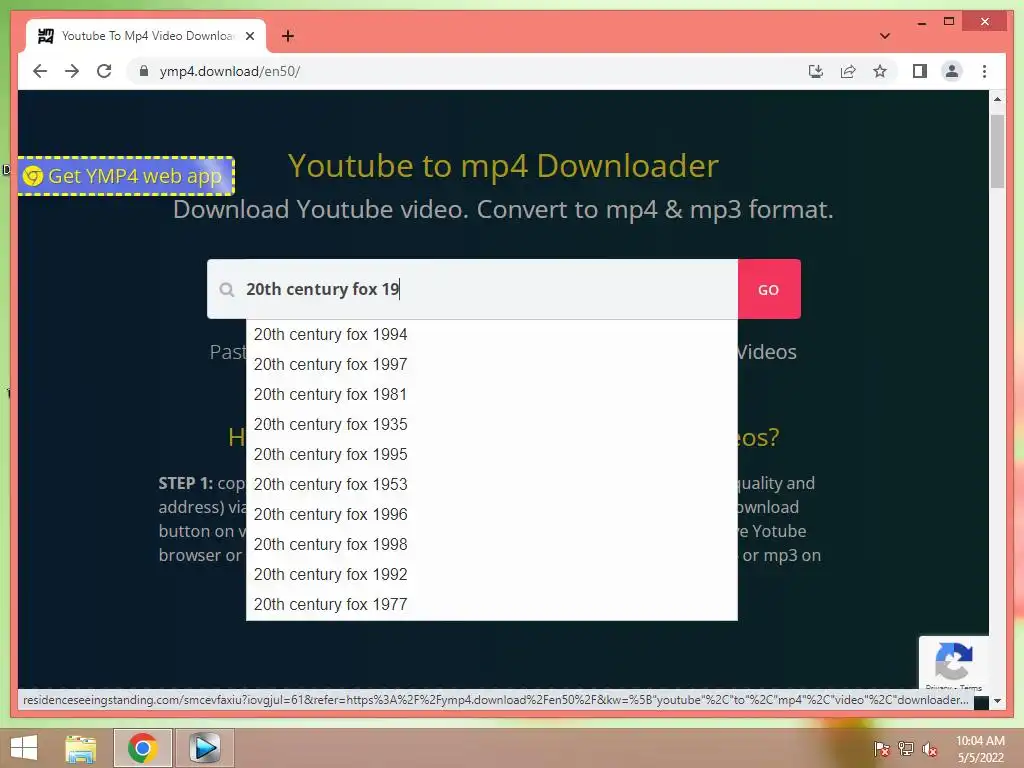The width and height of the screenshot is (1024, 768).
Task: Focus the search field with 20th century fox 19
Action: [472, 289]
